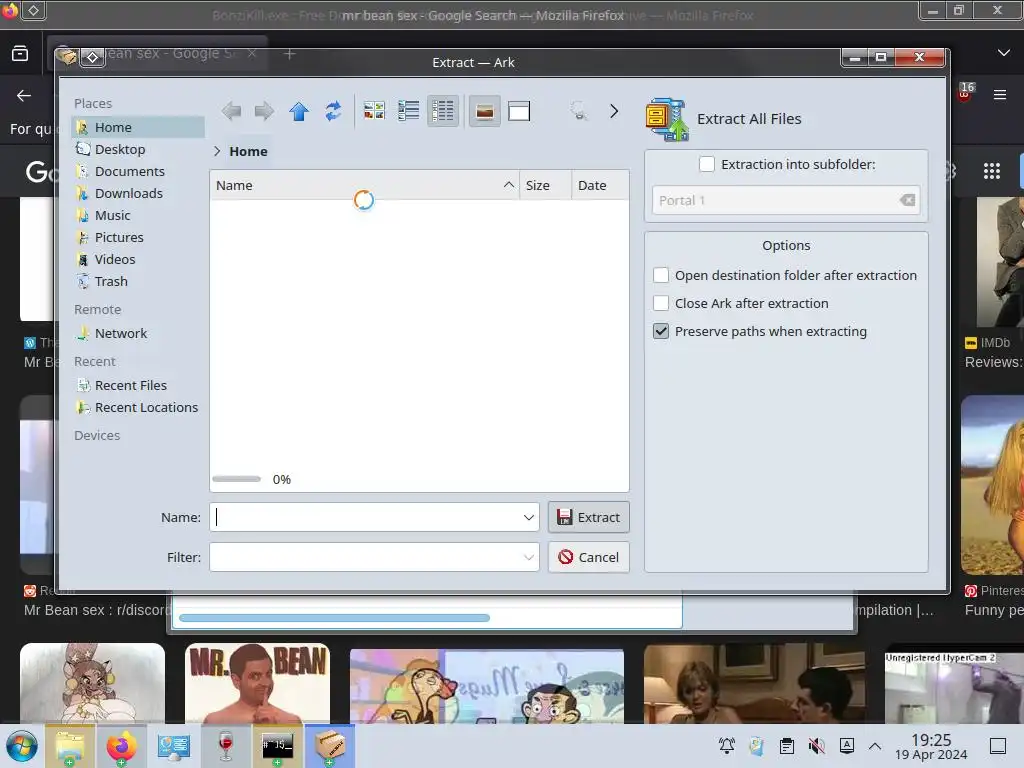Open Google apps grid
1024x768 pixels.
click(992, 171)
